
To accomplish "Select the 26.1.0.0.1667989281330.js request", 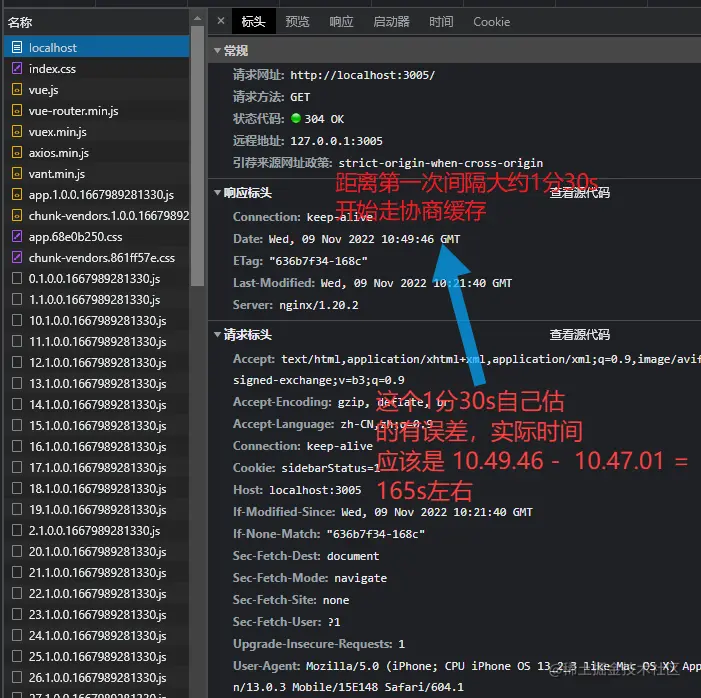I will coord(97,678).
